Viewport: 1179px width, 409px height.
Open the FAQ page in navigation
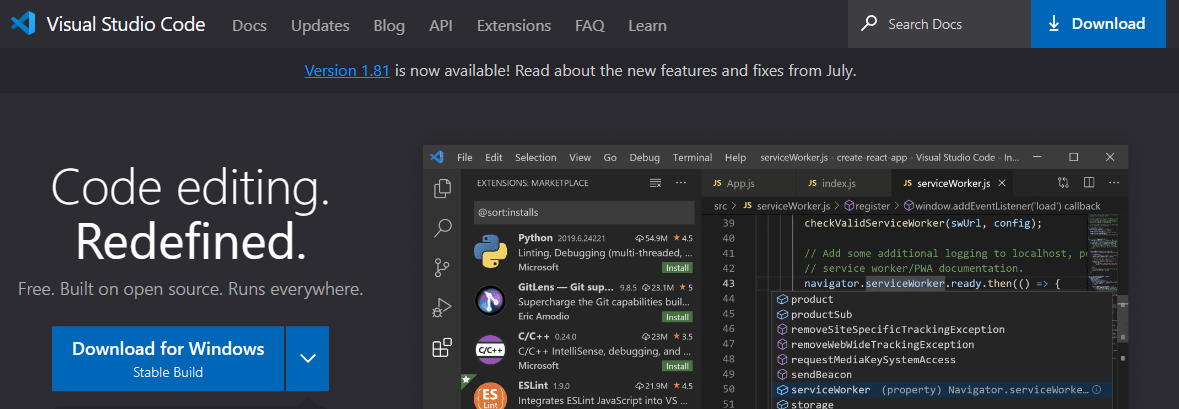(590, 26)
